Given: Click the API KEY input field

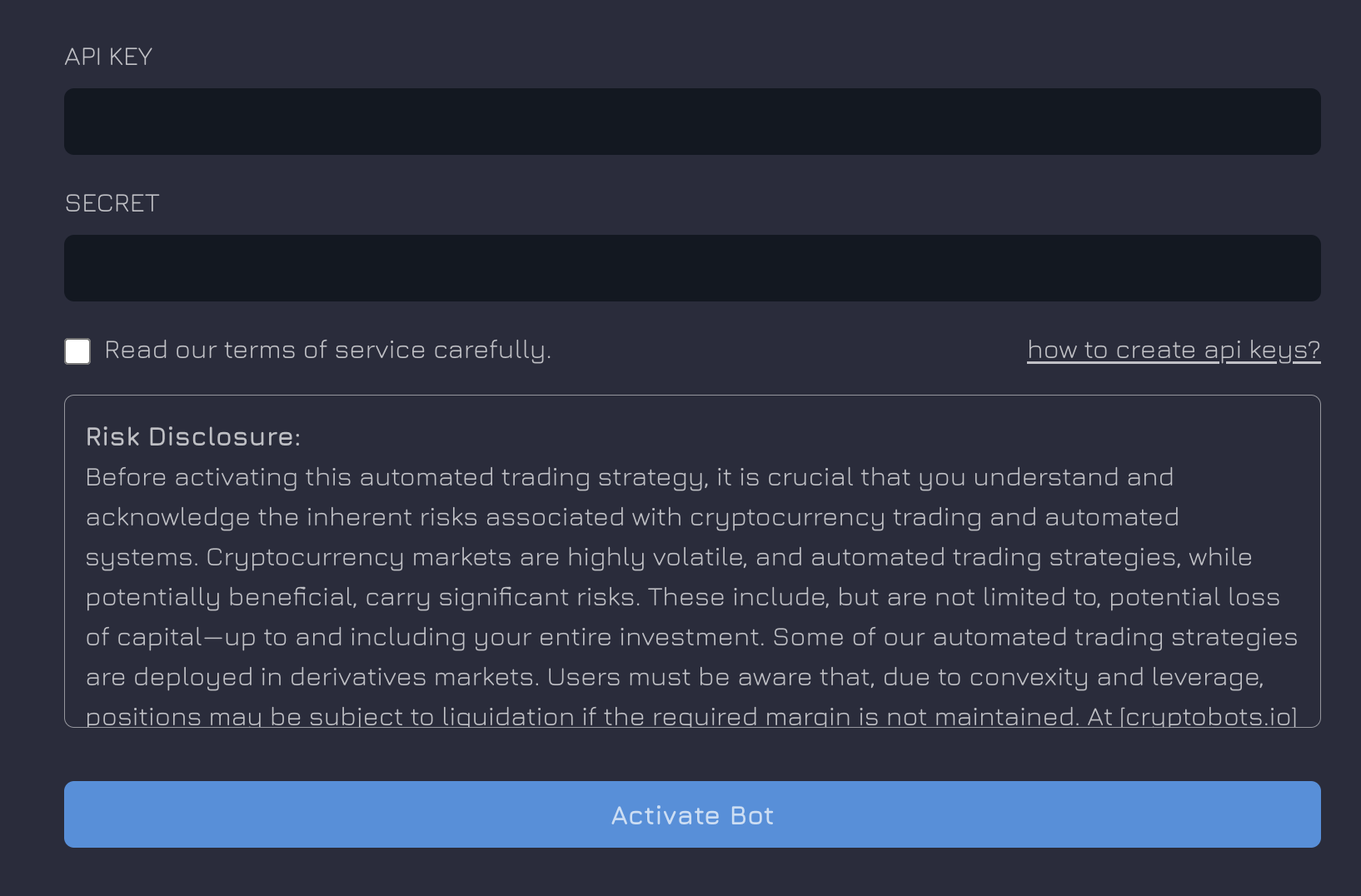Looking at the screenshot, I should coord(691,122).
